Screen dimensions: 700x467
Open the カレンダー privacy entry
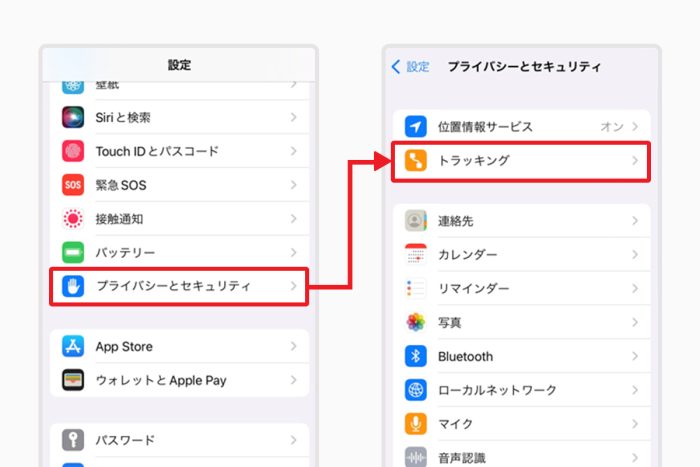pyautogui.click(x=520, y=255)
